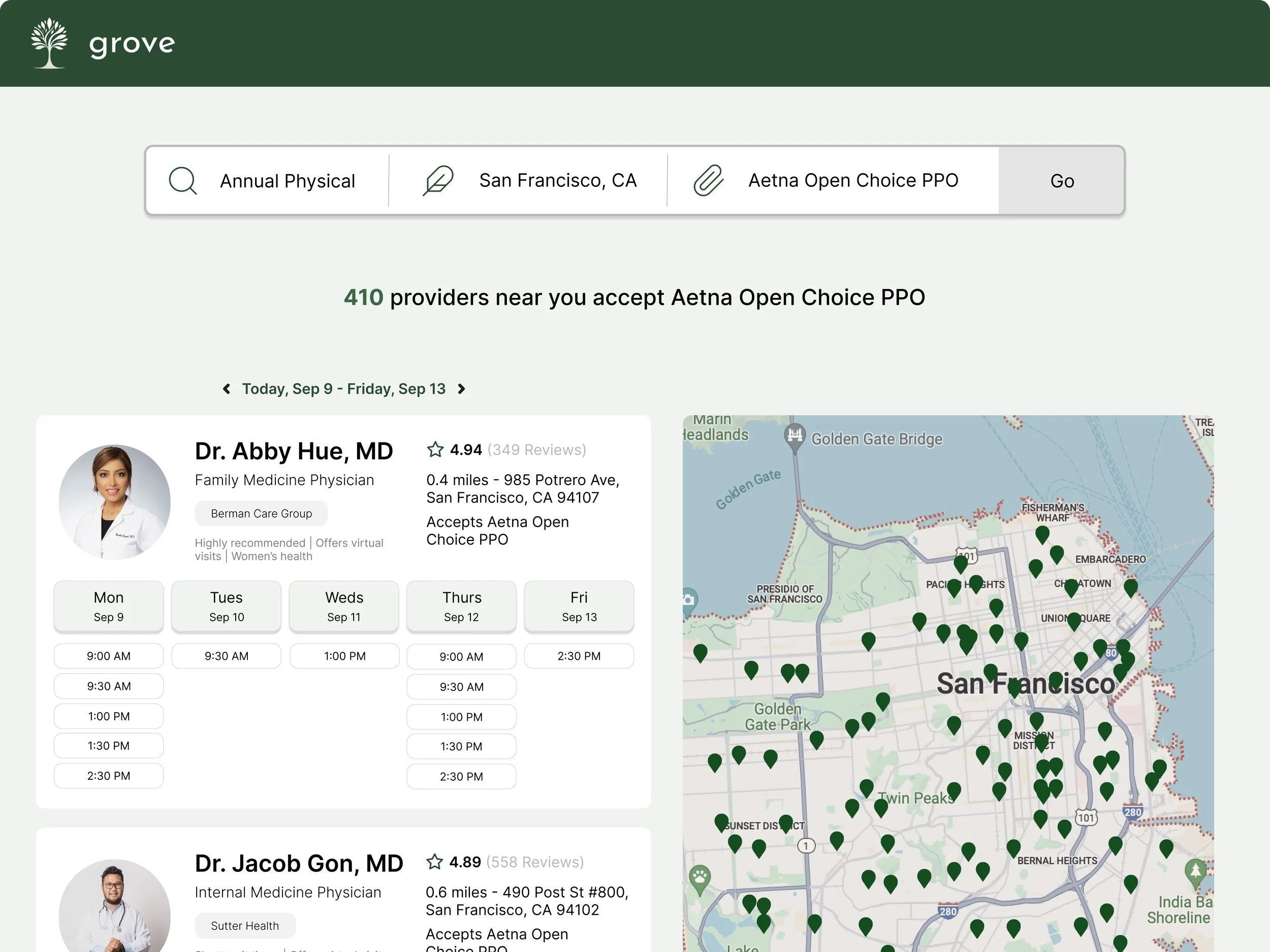Go to next week with right chevron
The image size is (1270, 952).
pos(461,389)
